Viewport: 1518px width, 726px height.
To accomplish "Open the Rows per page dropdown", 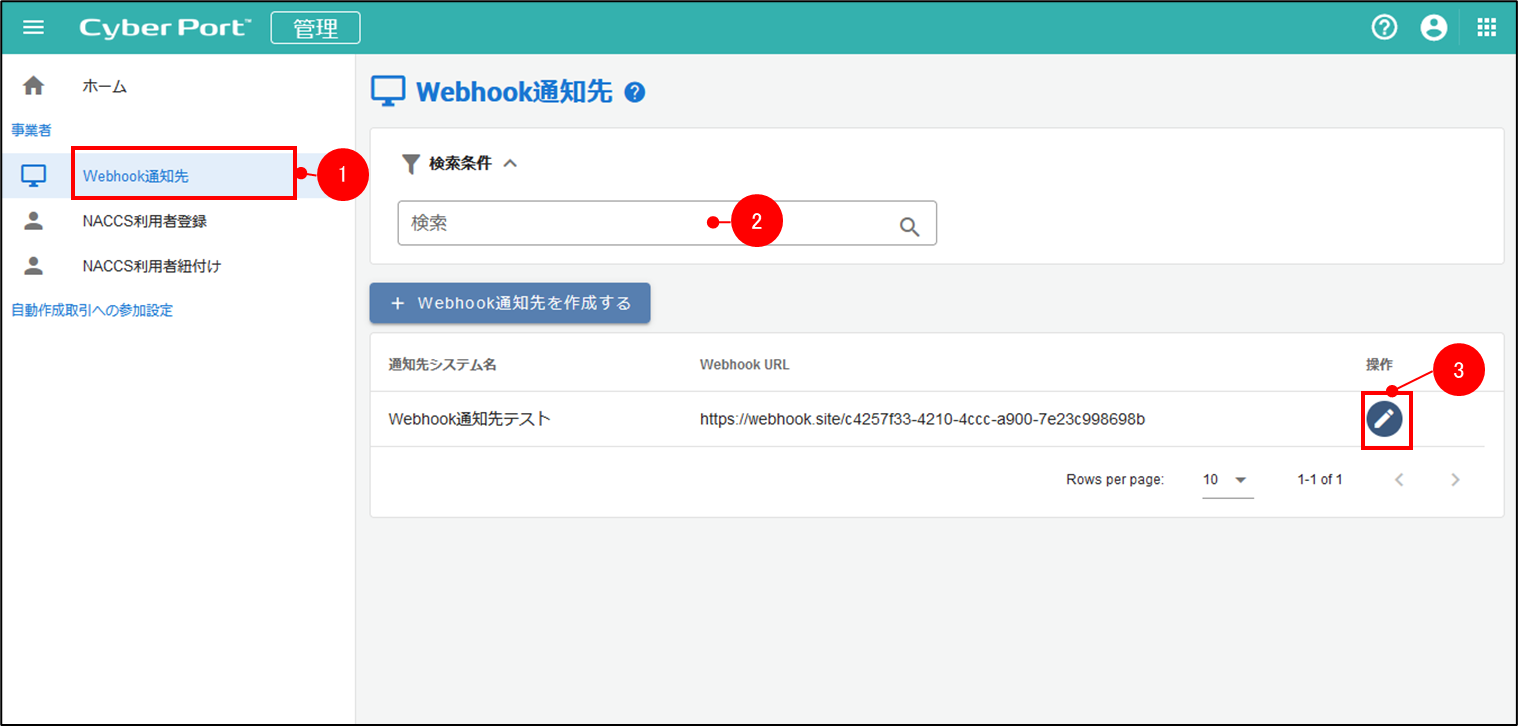I will [1227, 480].
